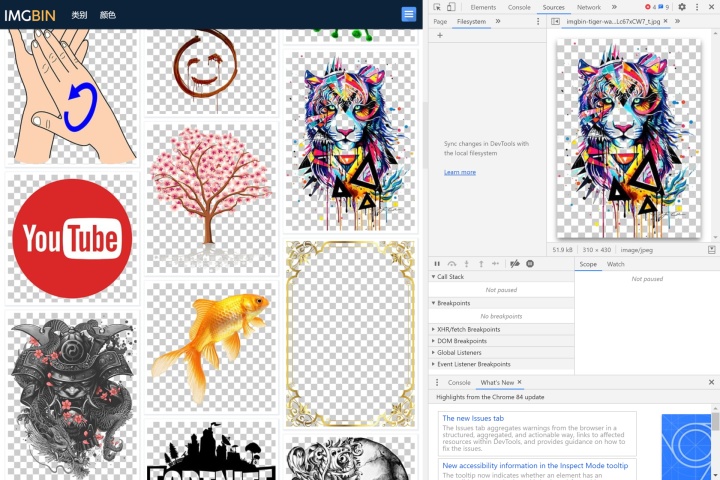Close the imgbin-tiger jpg file tab
This screenshot has height=480, width=720.
coord(665,21)
